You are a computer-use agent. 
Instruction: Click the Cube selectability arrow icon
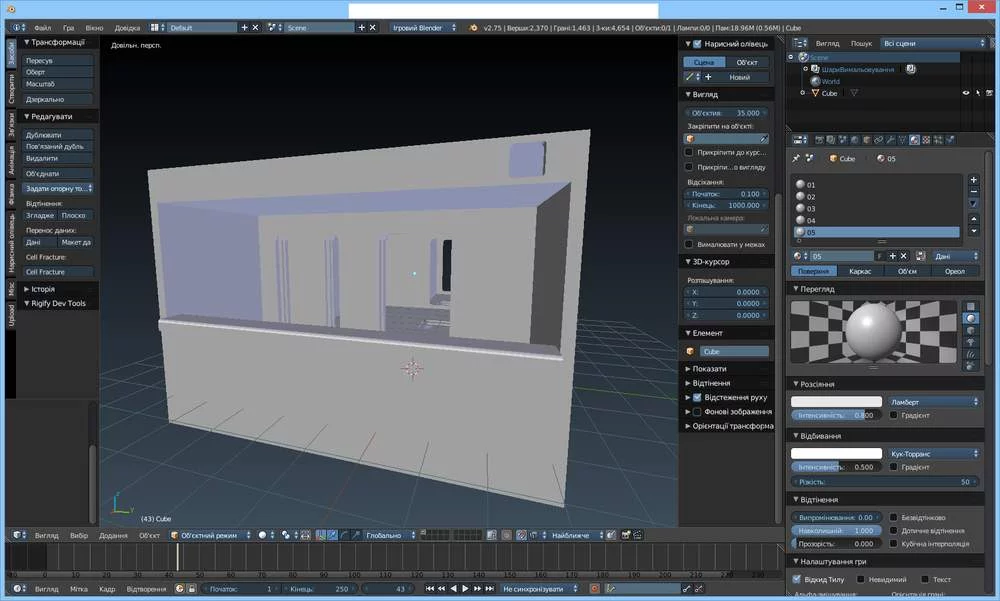click(x=979, y=93)
